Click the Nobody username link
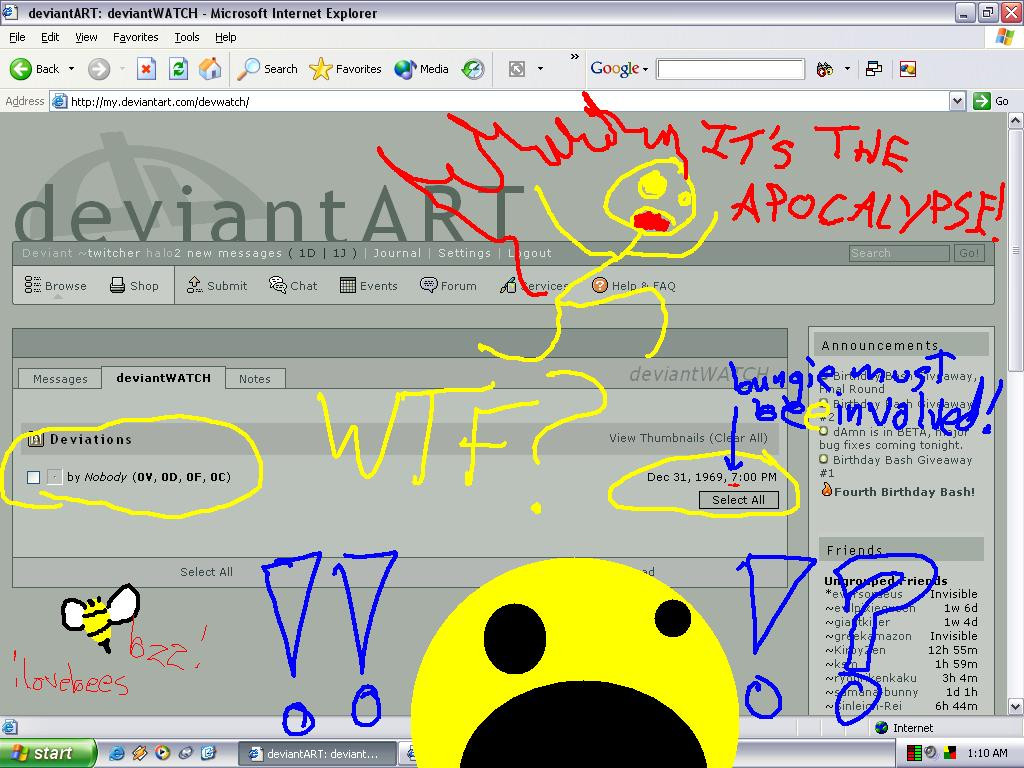The width and height of the screenshot is (1024, 768). pyautogui.click(x=105, y=477)
